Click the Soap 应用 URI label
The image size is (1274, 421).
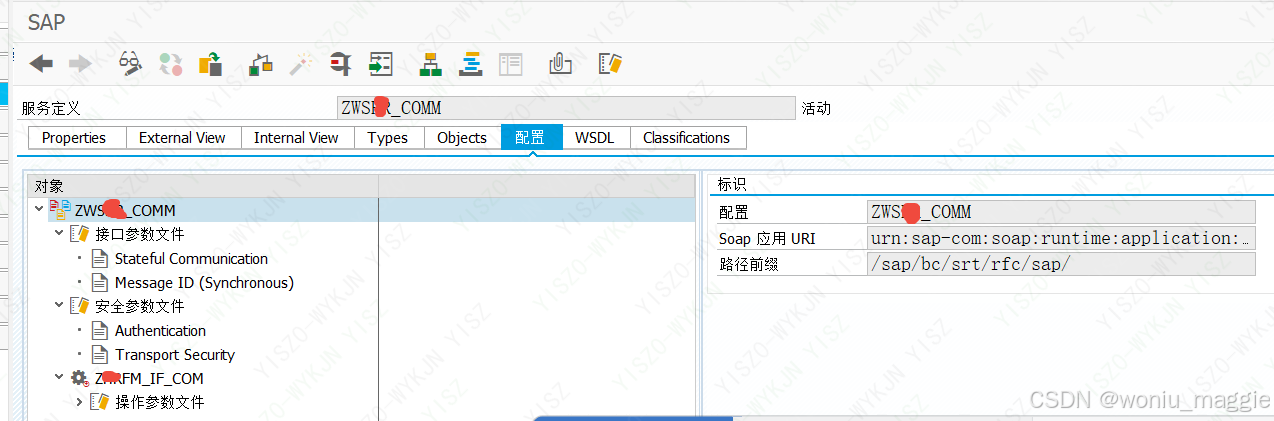767,239
